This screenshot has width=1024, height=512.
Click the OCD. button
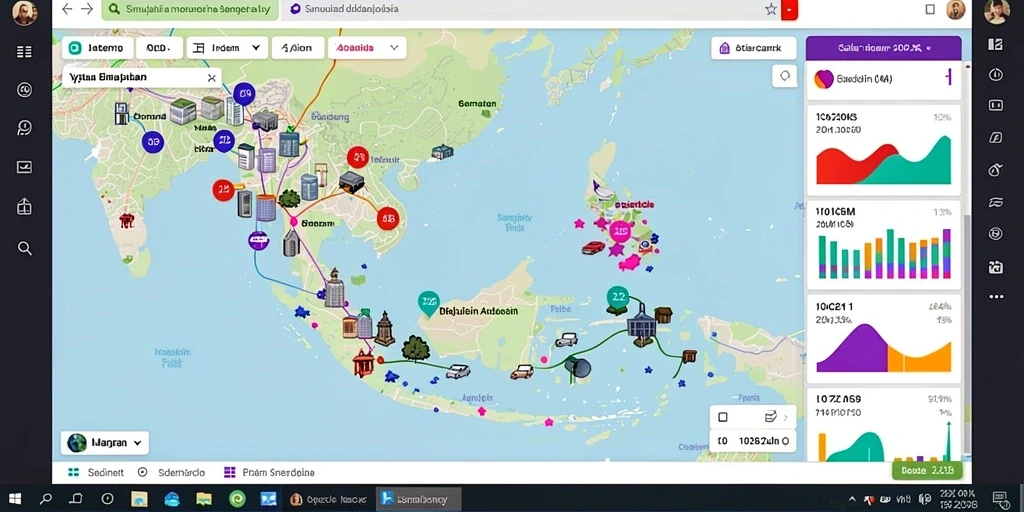pos(159,48)
